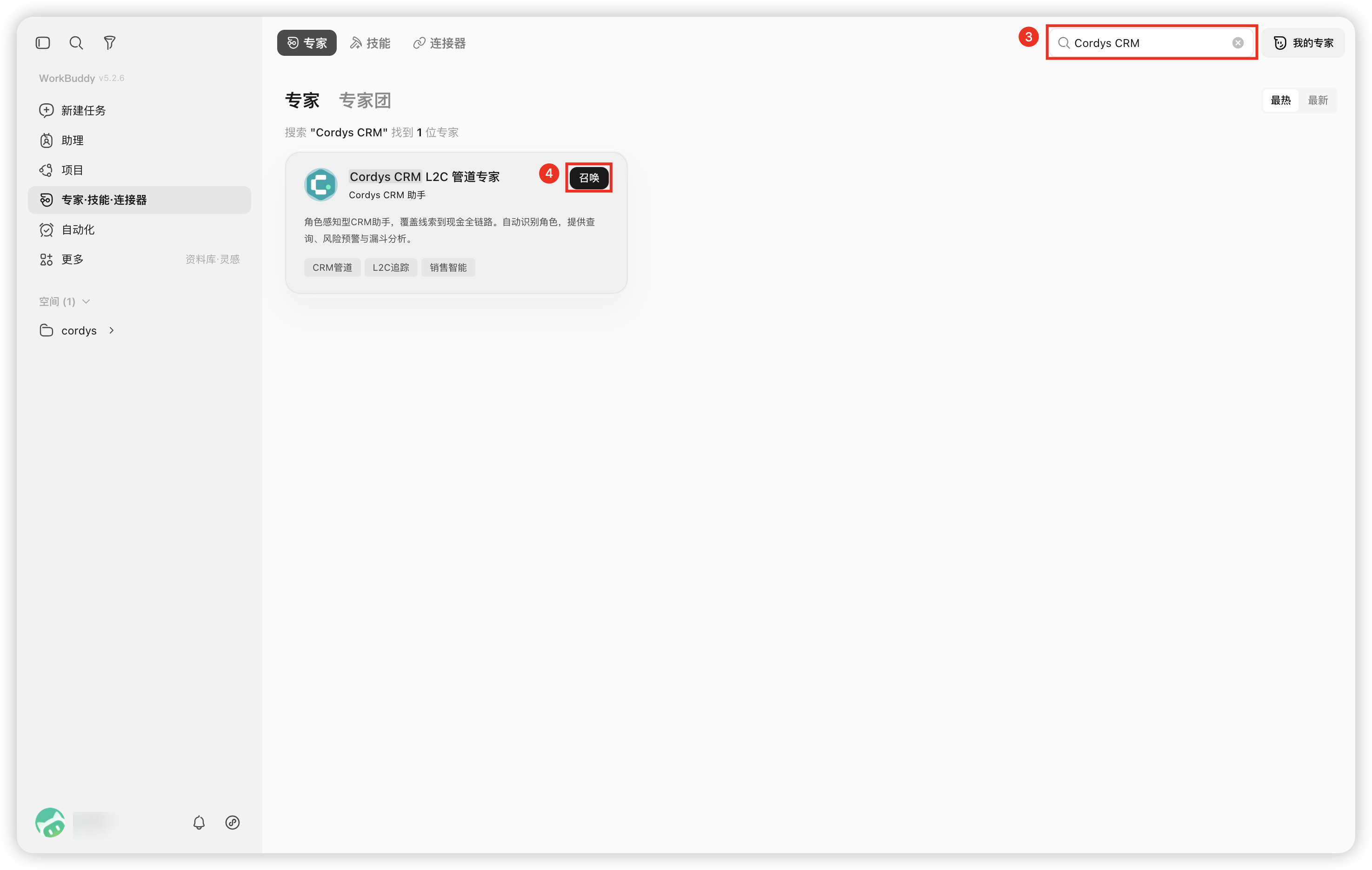Screen dimensions: 1372x870
Task: Open 自动化 in the sidebar
Action: [139, 230]
